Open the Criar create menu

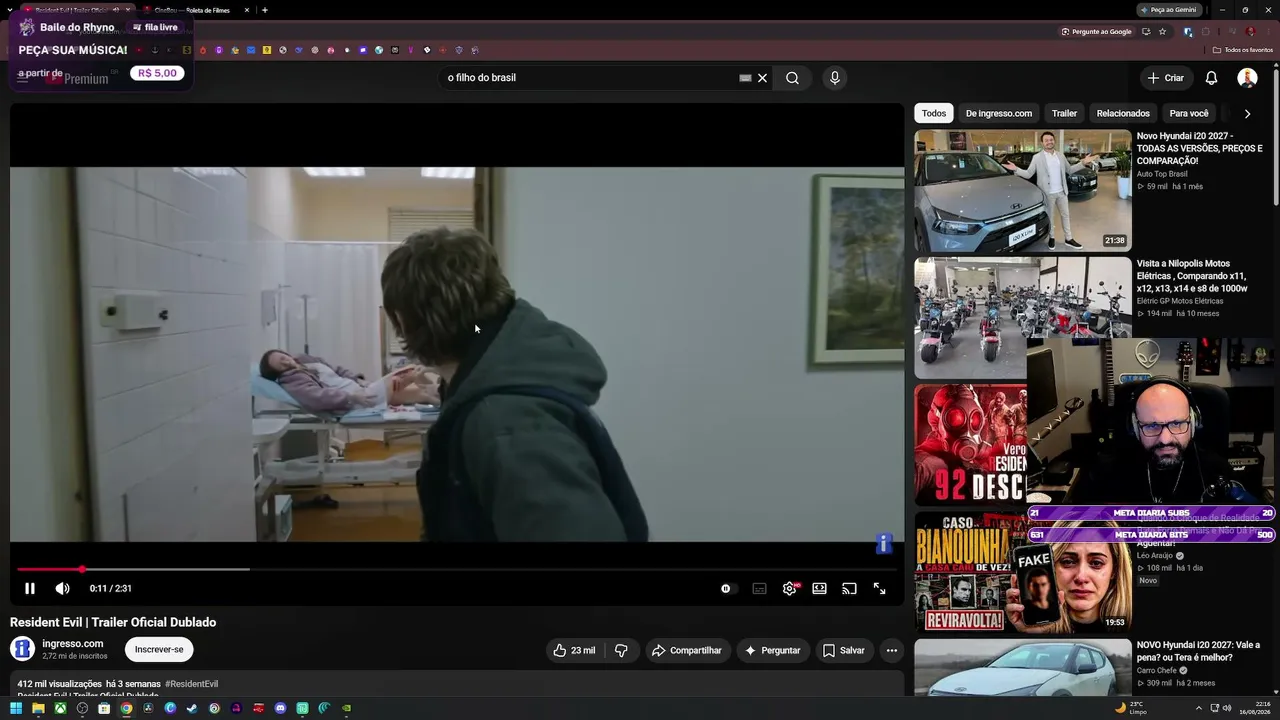point(1166,78)
